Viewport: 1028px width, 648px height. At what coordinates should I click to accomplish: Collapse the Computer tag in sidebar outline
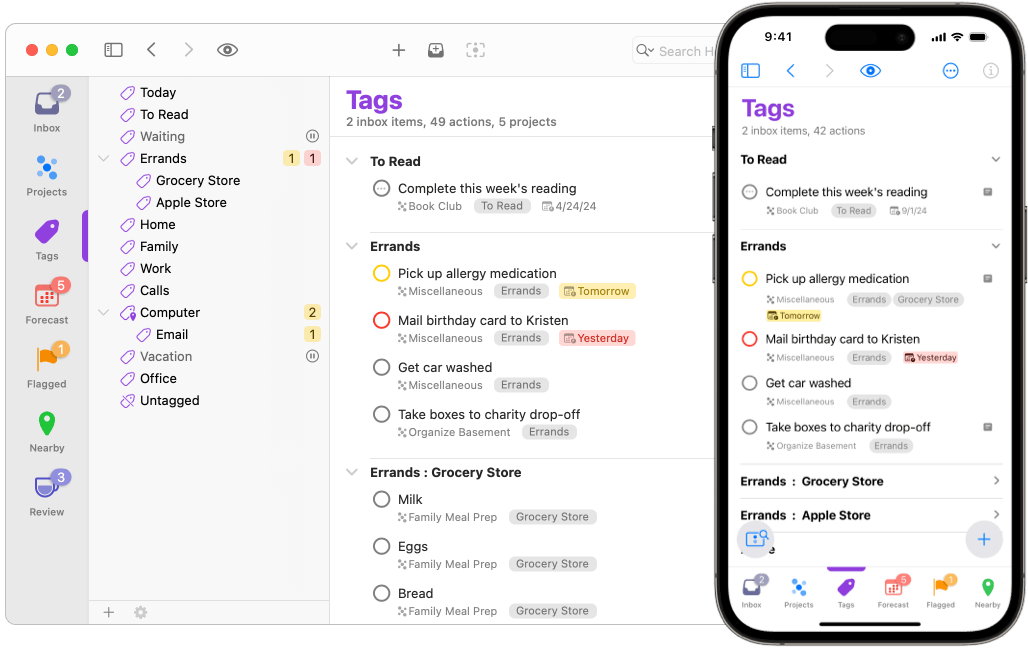click(103, 312)
